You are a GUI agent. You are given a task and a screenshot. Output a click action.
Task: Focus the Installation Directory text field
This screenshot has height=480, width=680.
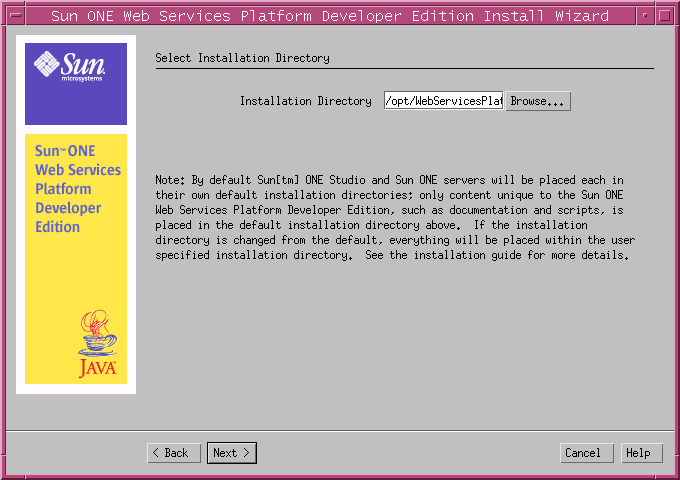tap(443, 101)
